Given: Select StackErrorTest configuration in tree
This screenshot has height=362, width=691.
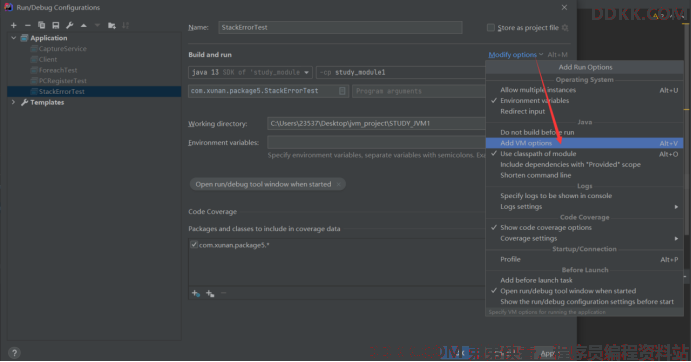Looking at the screenshot, I should (x=94, y=92).
